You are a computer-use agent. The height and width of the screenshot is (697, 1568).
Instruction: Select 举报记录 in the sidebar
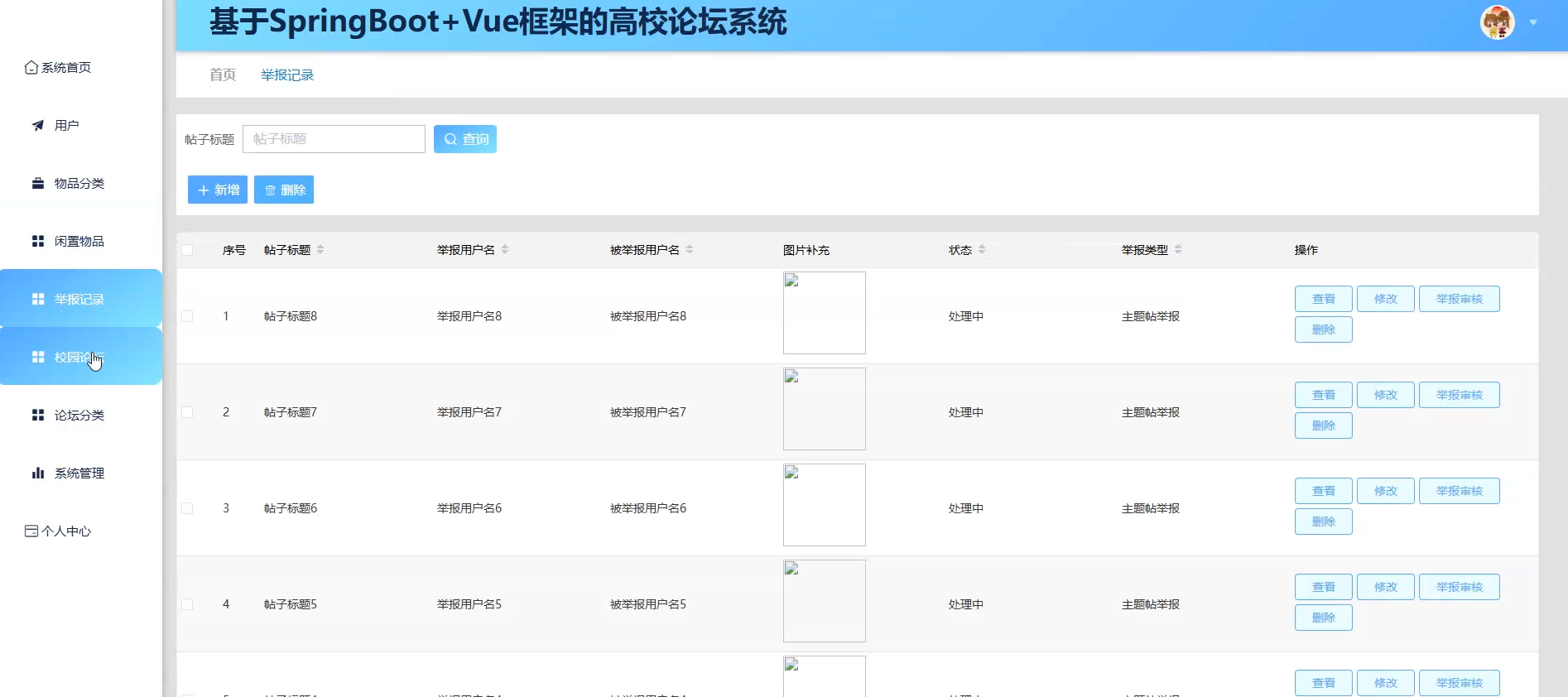81,299
